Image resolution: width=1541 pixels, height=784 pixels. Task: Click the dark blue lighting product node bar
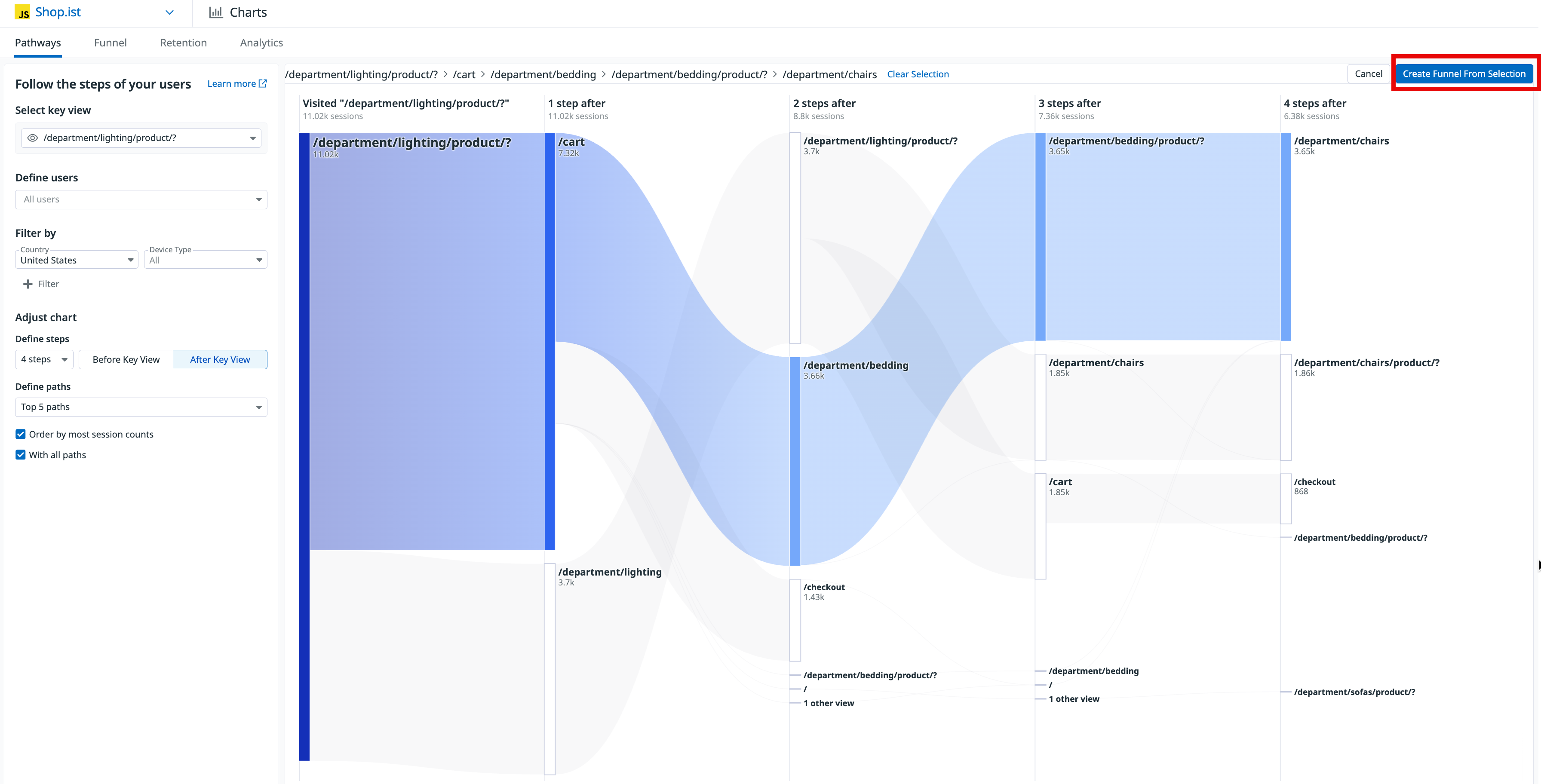(304, 446)
